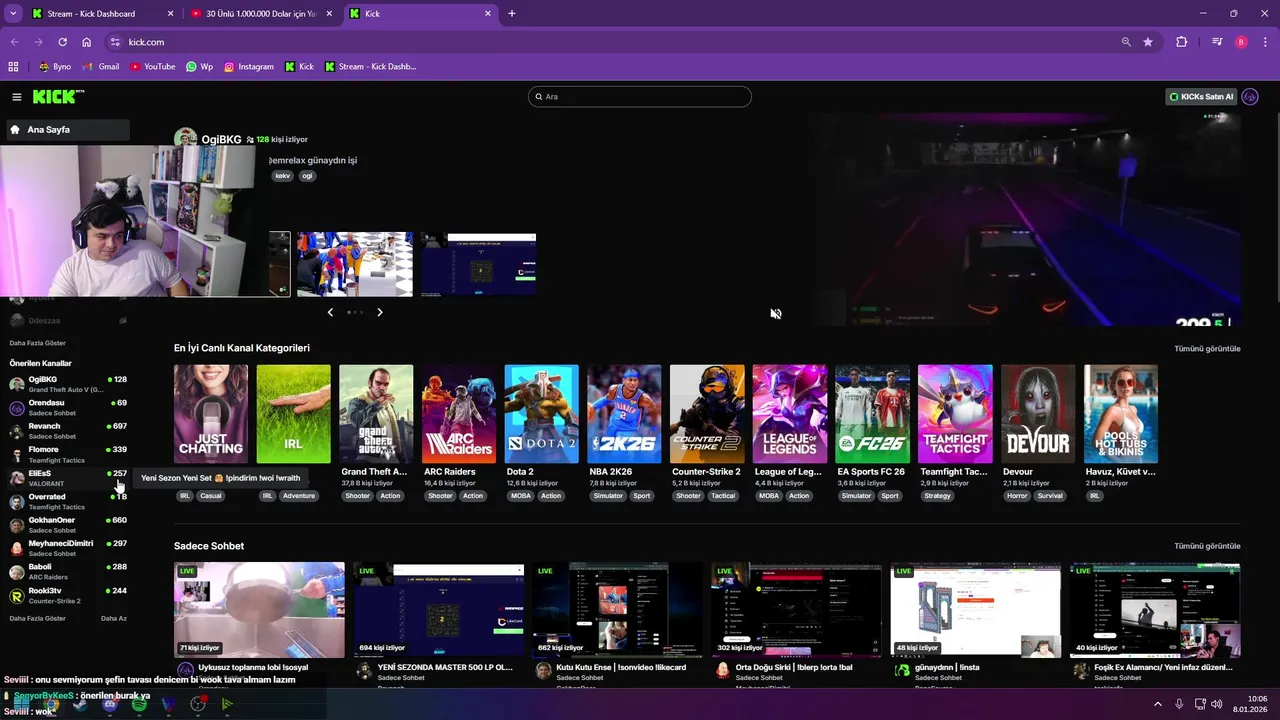
Task: Collapse list with Daha Az
Action: click(x=114, y=618)
